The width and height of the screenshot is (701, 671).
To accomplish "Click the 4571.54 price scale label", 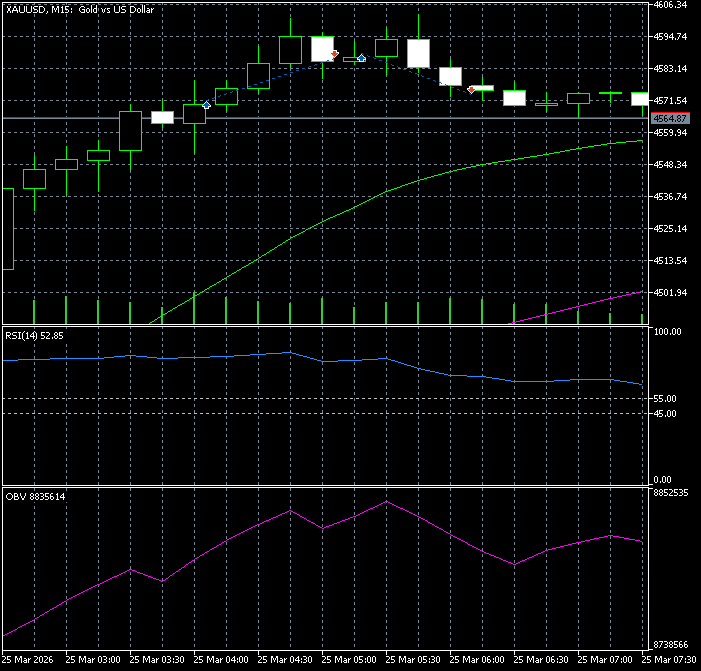I will click(x=670, y=101).
